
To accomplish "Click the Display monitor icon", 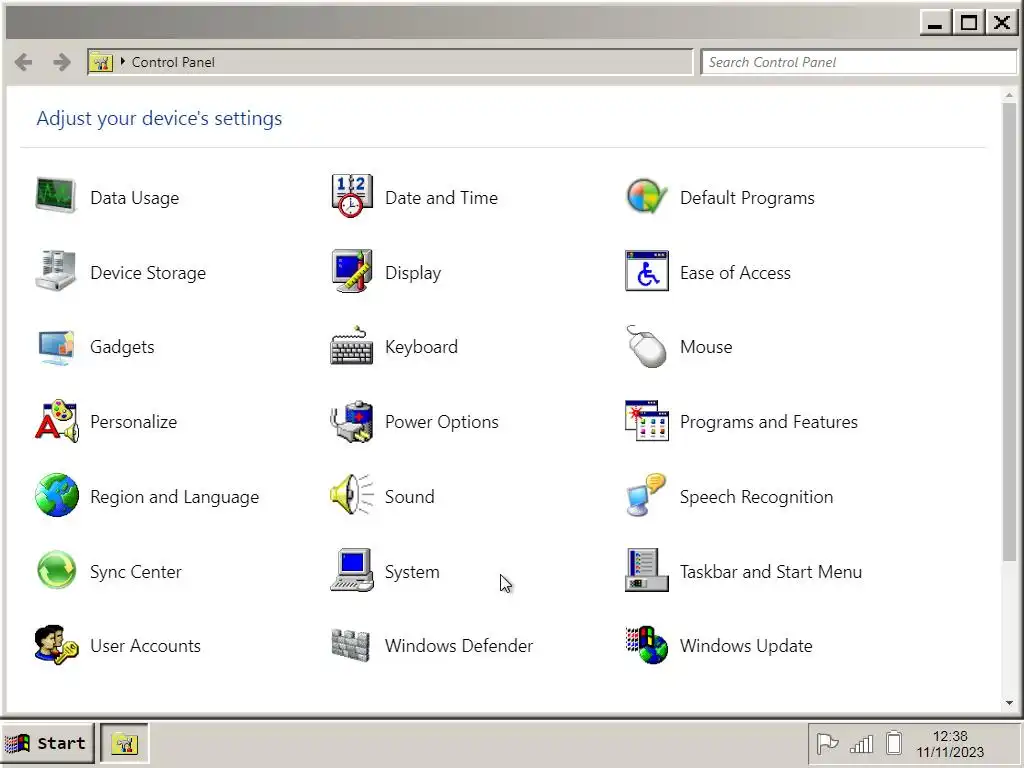I will coord(352,270).
